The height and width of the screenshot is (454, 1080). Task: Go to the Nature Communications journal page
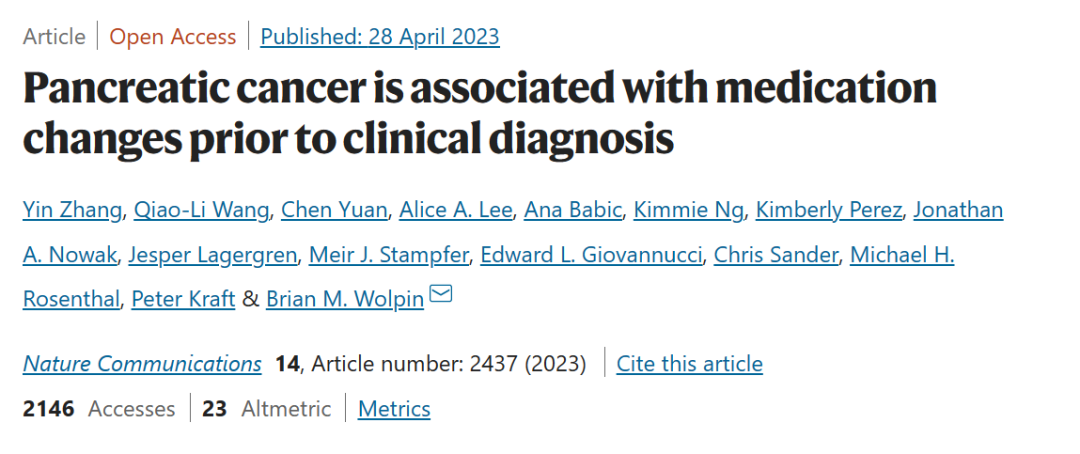142,364
